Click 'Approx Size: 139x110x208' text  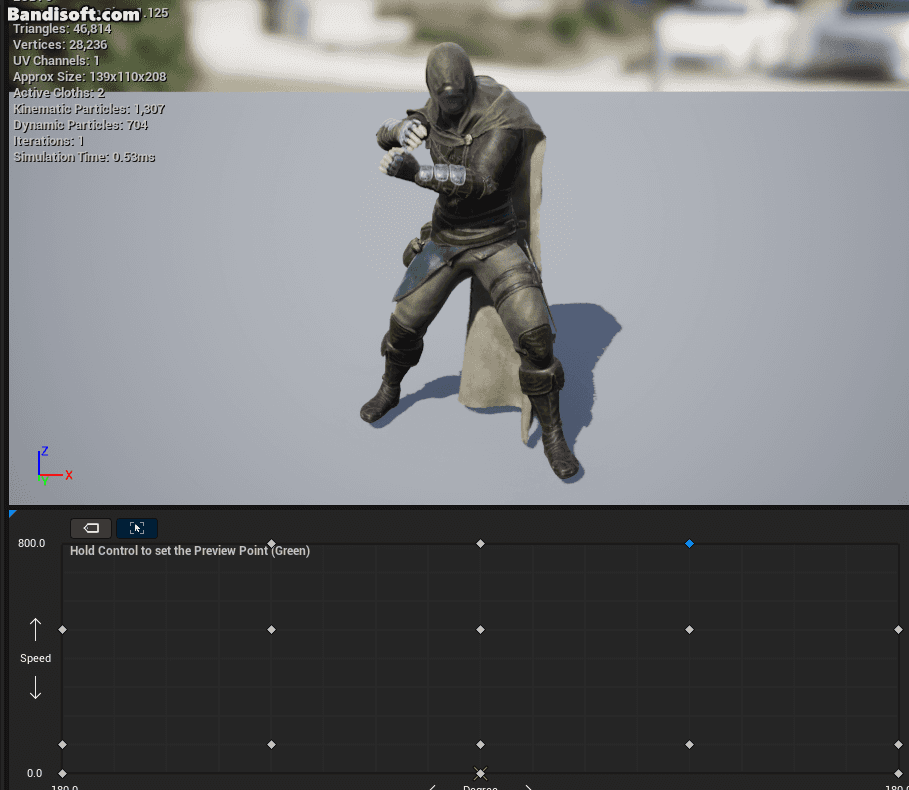90,77
